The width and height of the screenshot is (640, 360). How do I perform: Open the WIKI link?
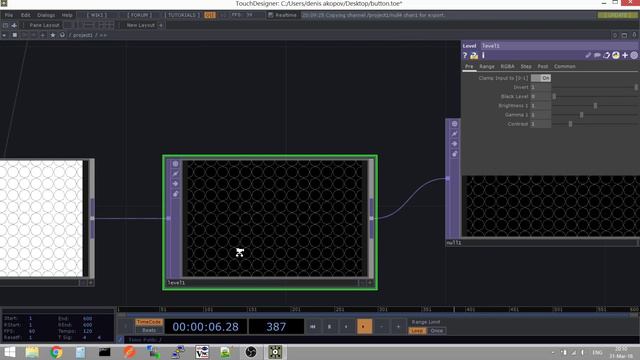click(x=97, y=15)
